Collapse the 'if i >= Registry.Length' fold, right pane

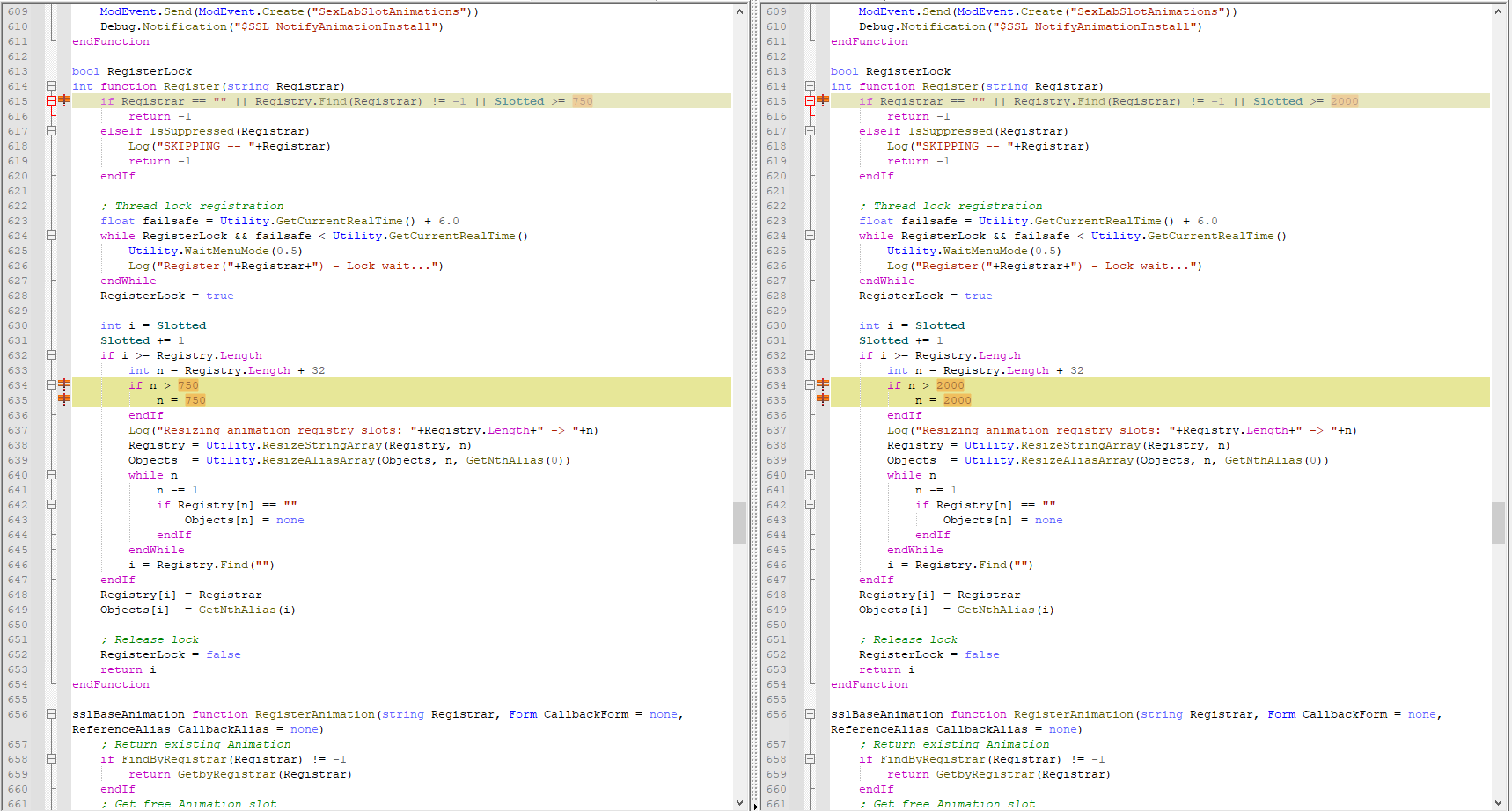coord(810,355)
